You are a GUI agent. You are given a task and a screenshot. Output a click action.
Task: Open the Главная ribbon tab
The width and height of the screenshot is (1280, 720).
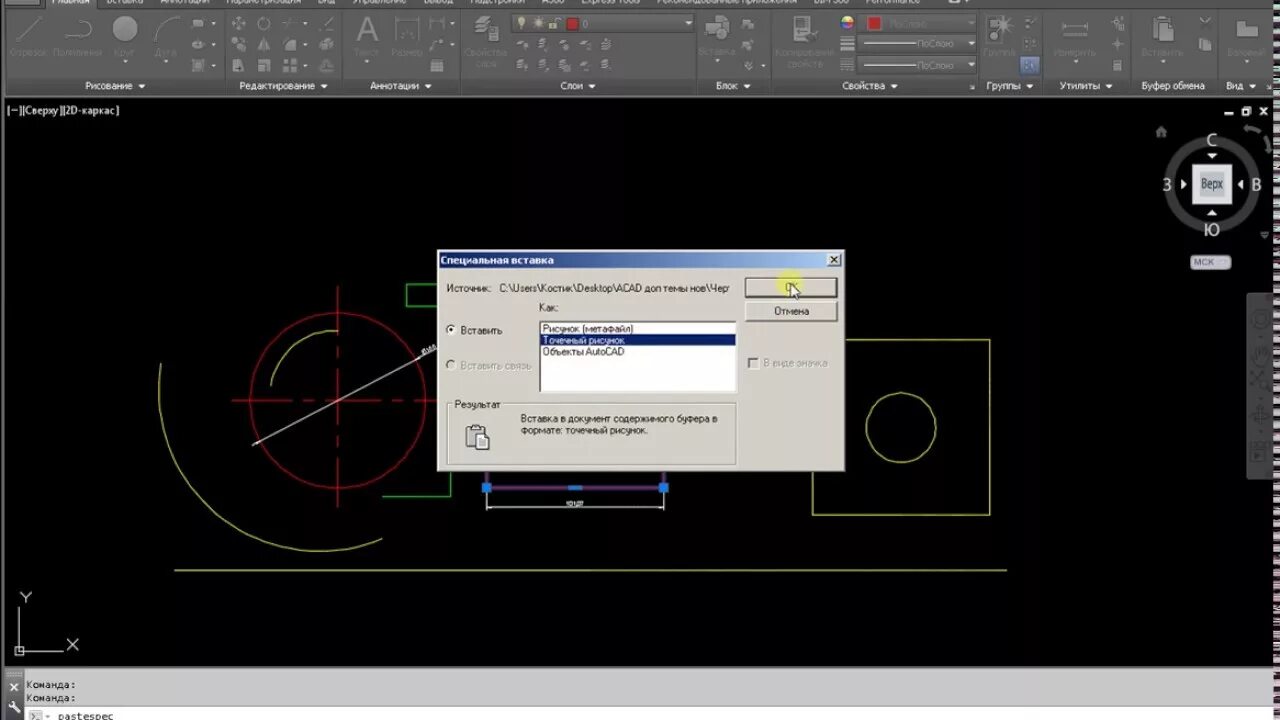[x=70, y=3]
